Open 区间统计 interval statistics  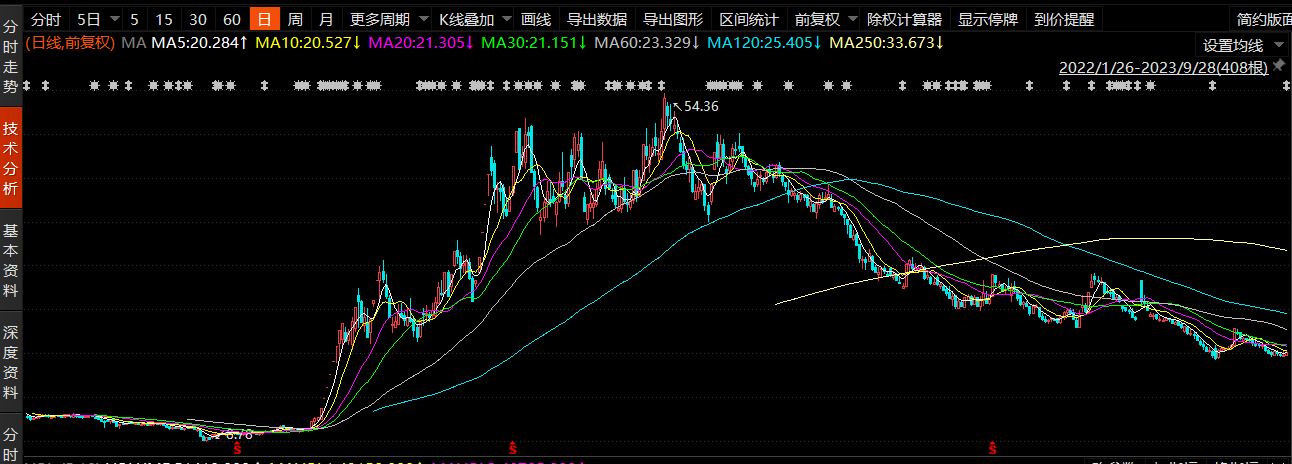(748, 19)
